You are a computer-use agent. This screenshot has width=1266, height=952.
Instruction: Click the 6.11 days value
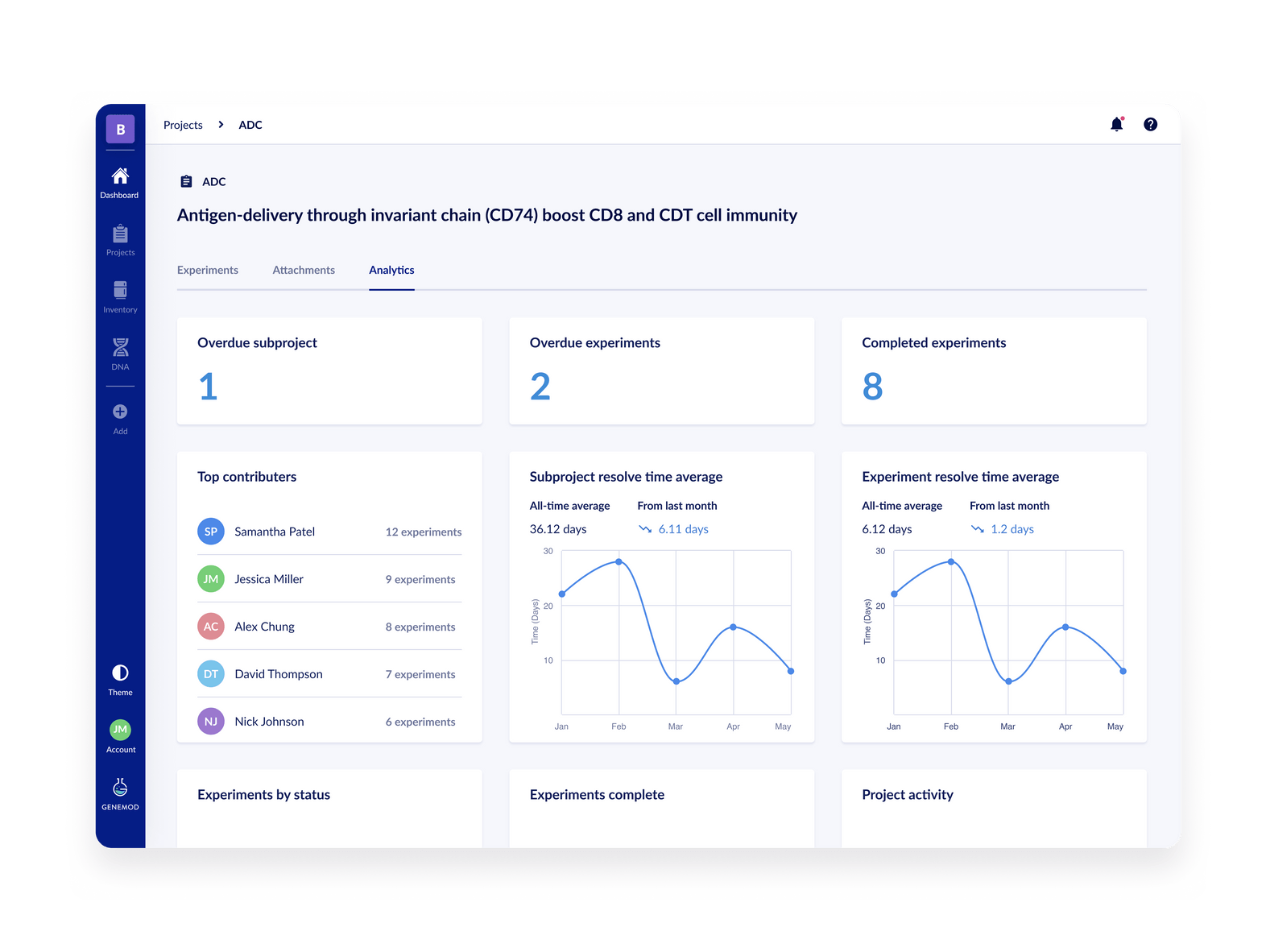pyautogui.click(x=684, y=529)
